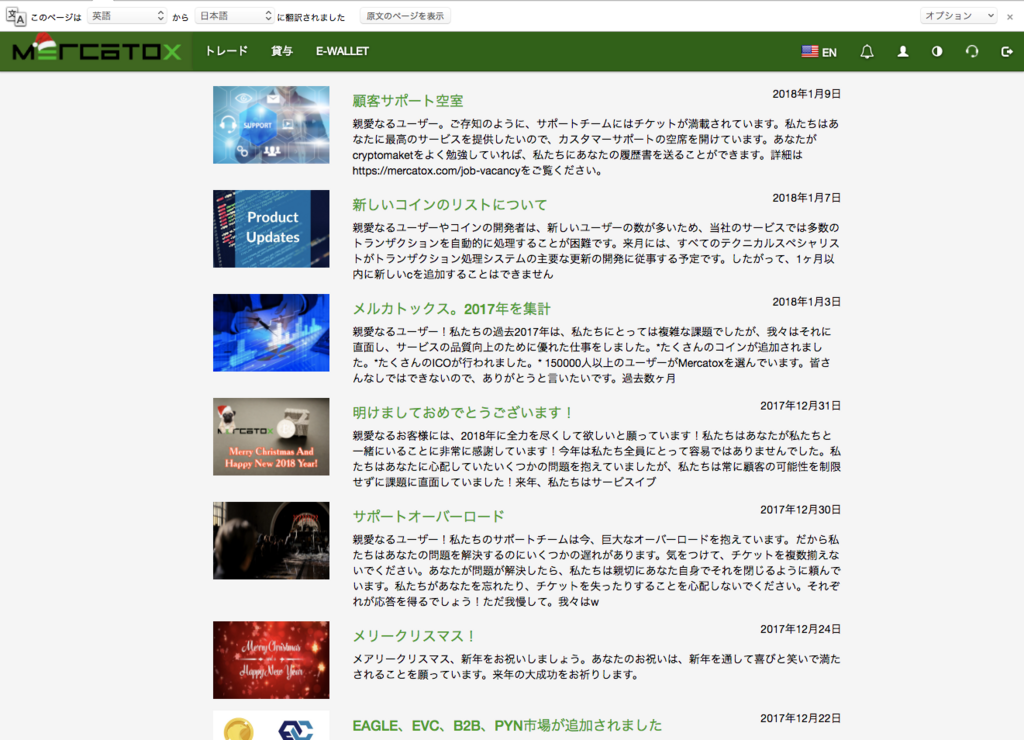Click the red Merry Christmas thumbnail

click(271, 660)
